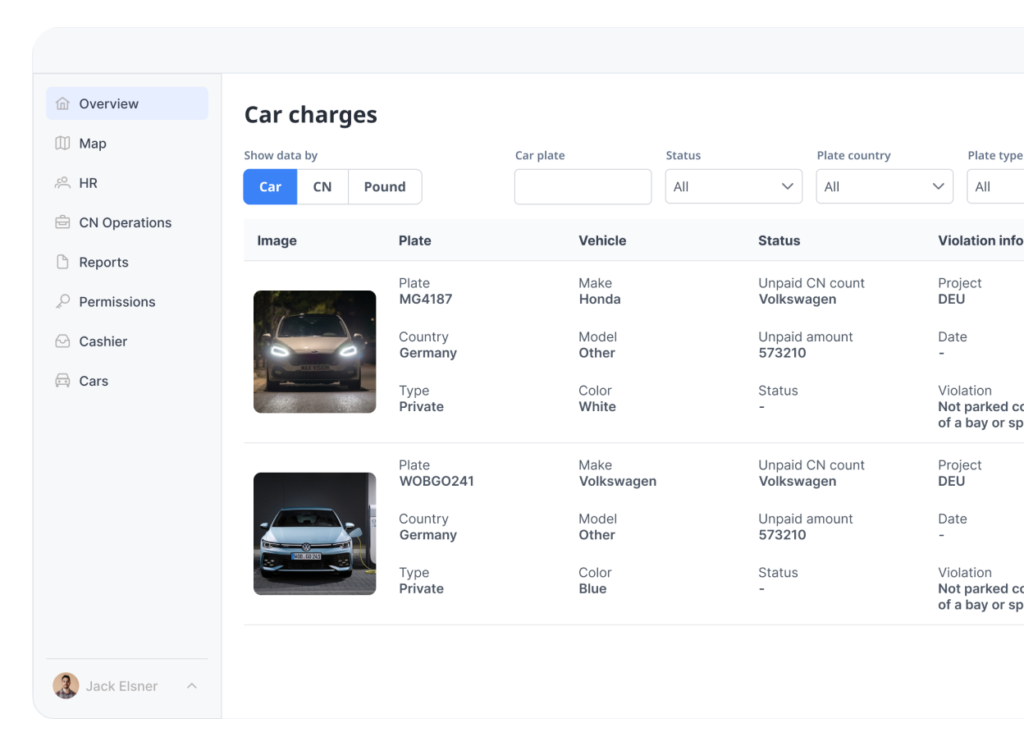Click the Overview home icon in sidebar

[x=63, y=104]
